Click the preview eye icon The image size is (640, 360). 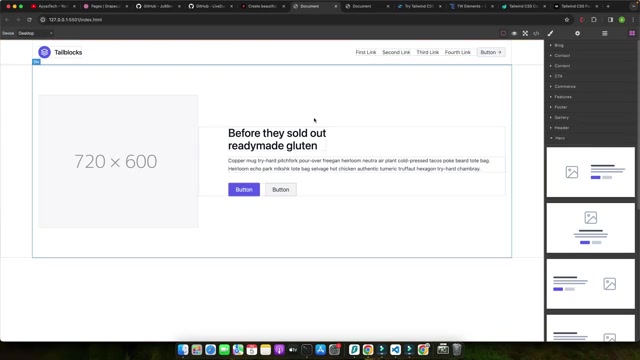[x=514, y=33]
